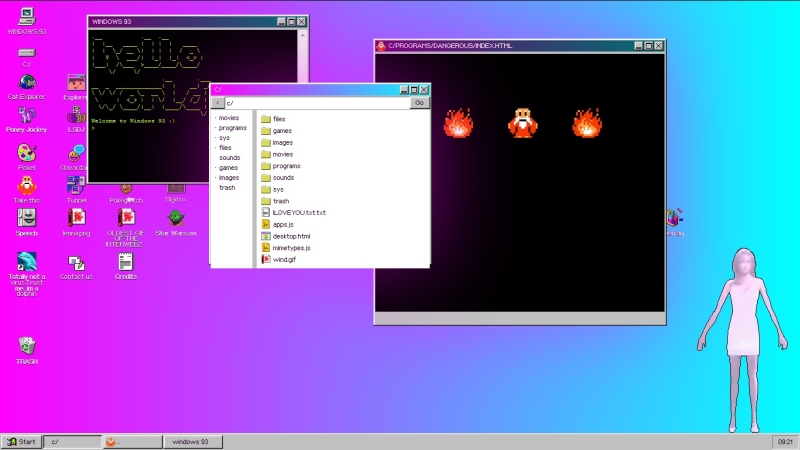Click the folder icon beside movies in file list

[266, 154]
